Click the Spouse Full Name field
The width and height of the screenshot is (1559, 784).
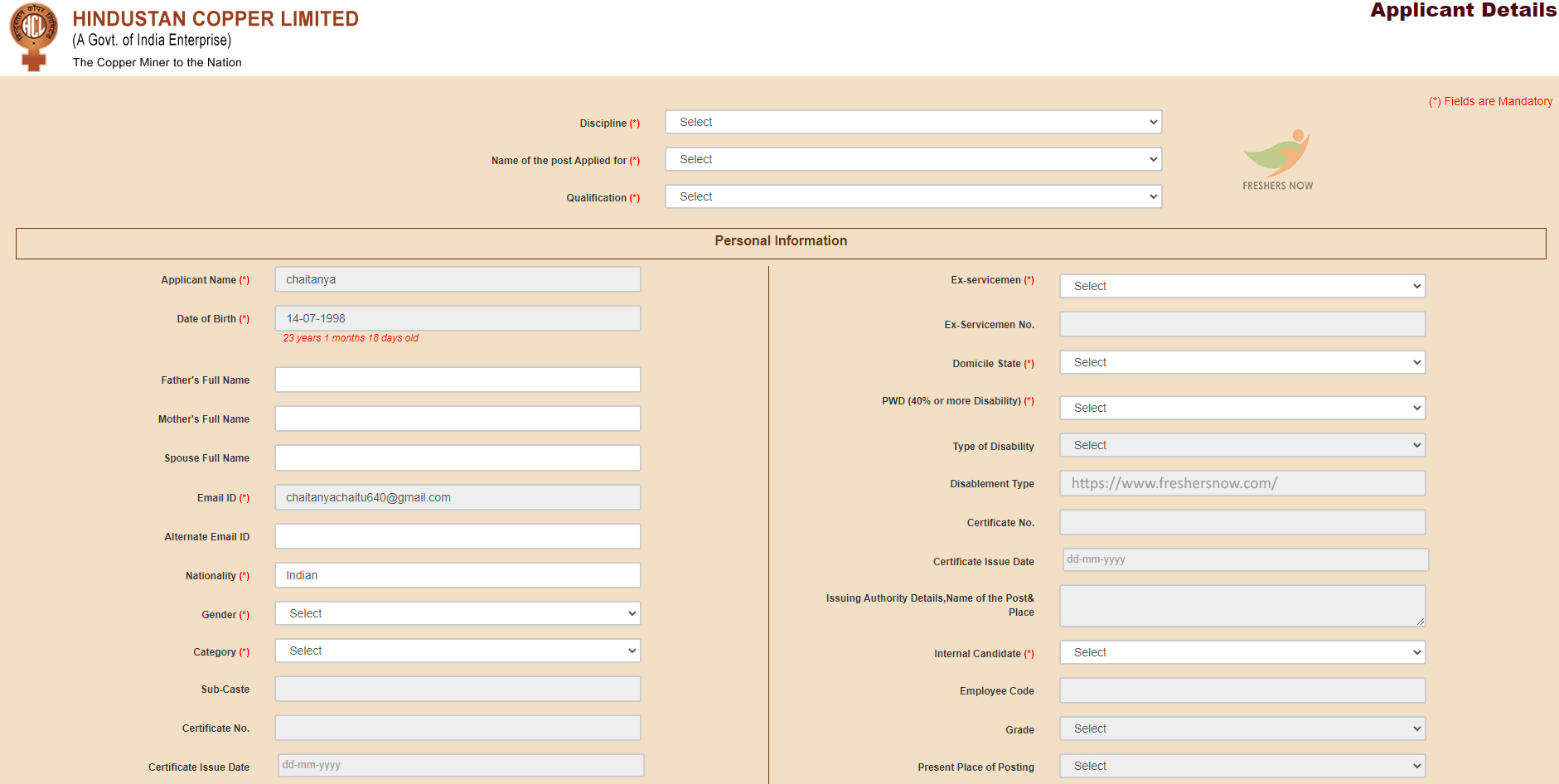tap(458, 457)
